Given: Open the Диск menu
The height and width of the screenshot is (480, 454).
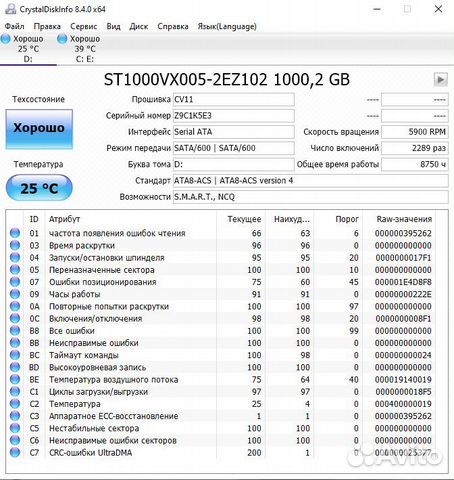Looking at the screenshot, I should coord(139,26).
